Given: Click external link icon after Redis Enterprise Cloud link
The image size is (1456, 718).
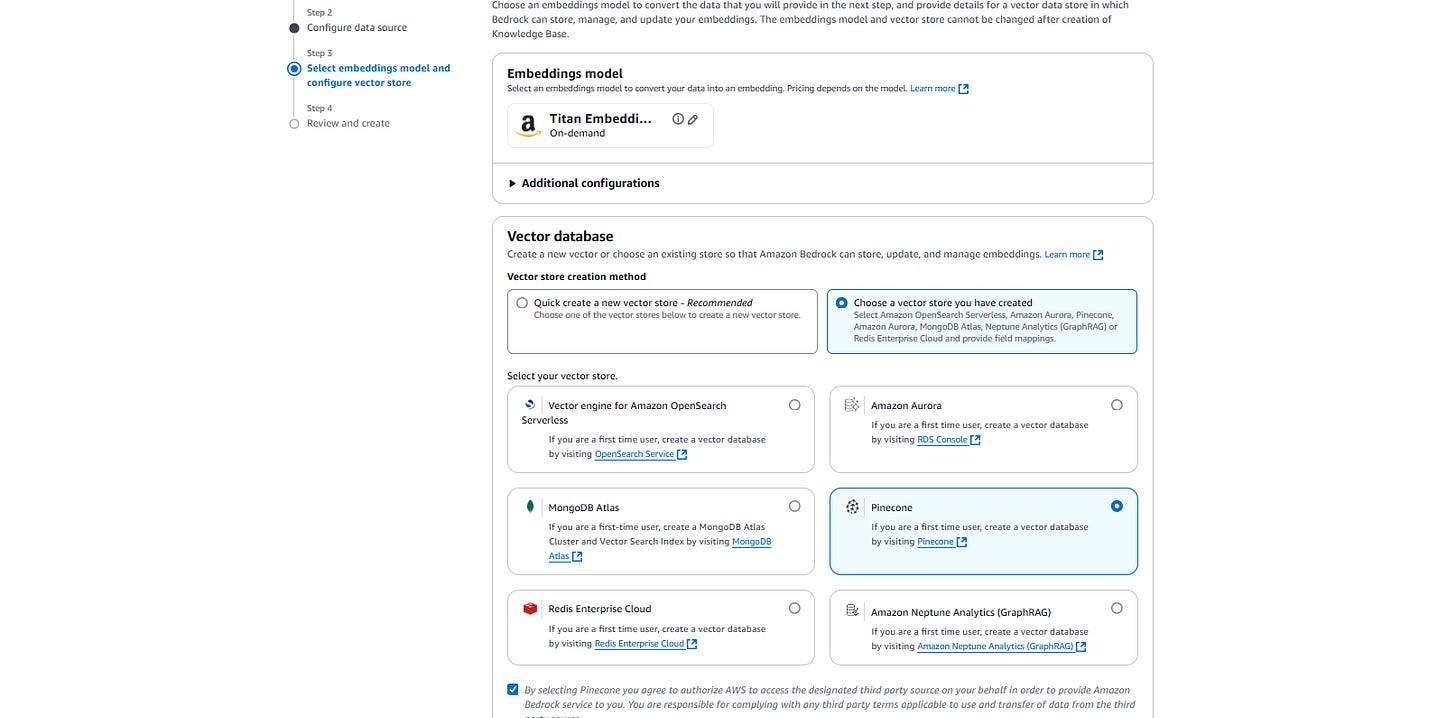Looking at the screenshot, I should pyautogui.click(x=692, y=644).
